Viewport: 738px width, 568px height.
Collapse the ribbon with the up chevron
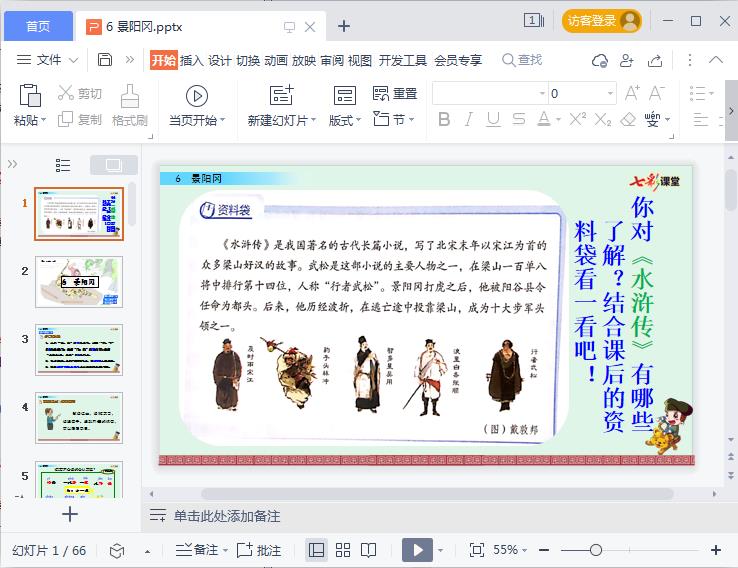tap(716, 59)
